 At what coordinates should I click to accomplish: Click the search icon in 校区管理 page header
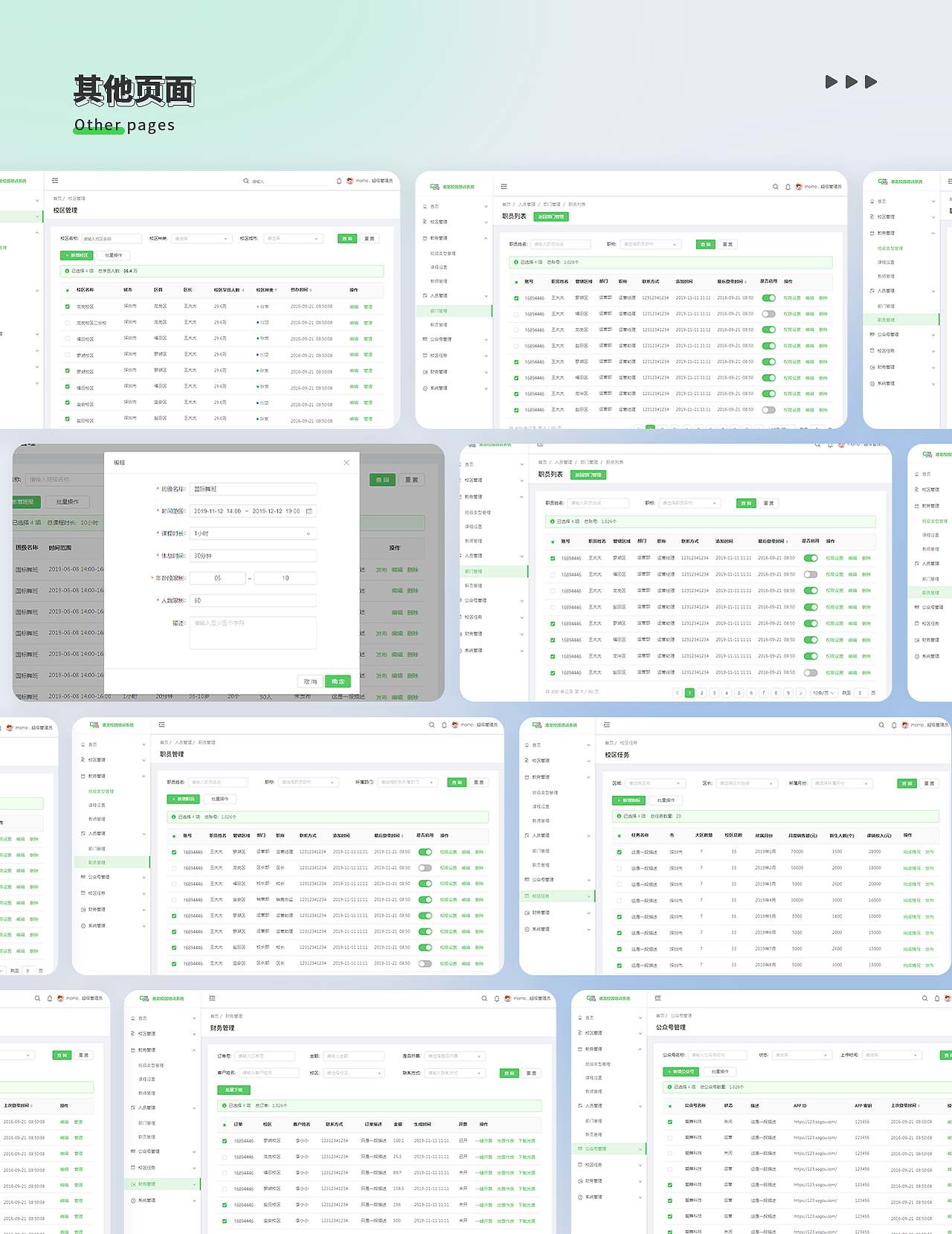(246, 181)
